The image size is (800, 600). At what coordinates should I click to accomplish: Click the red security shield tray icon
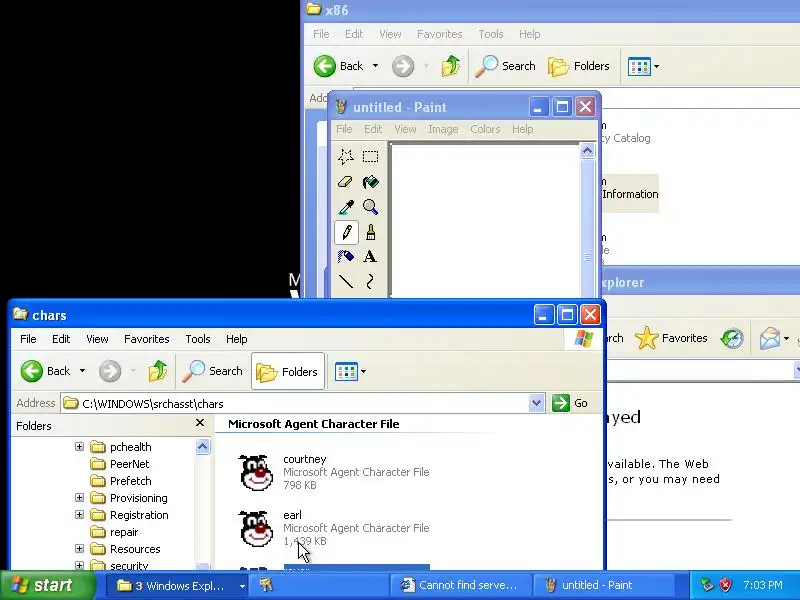click(x=725, y=585)
